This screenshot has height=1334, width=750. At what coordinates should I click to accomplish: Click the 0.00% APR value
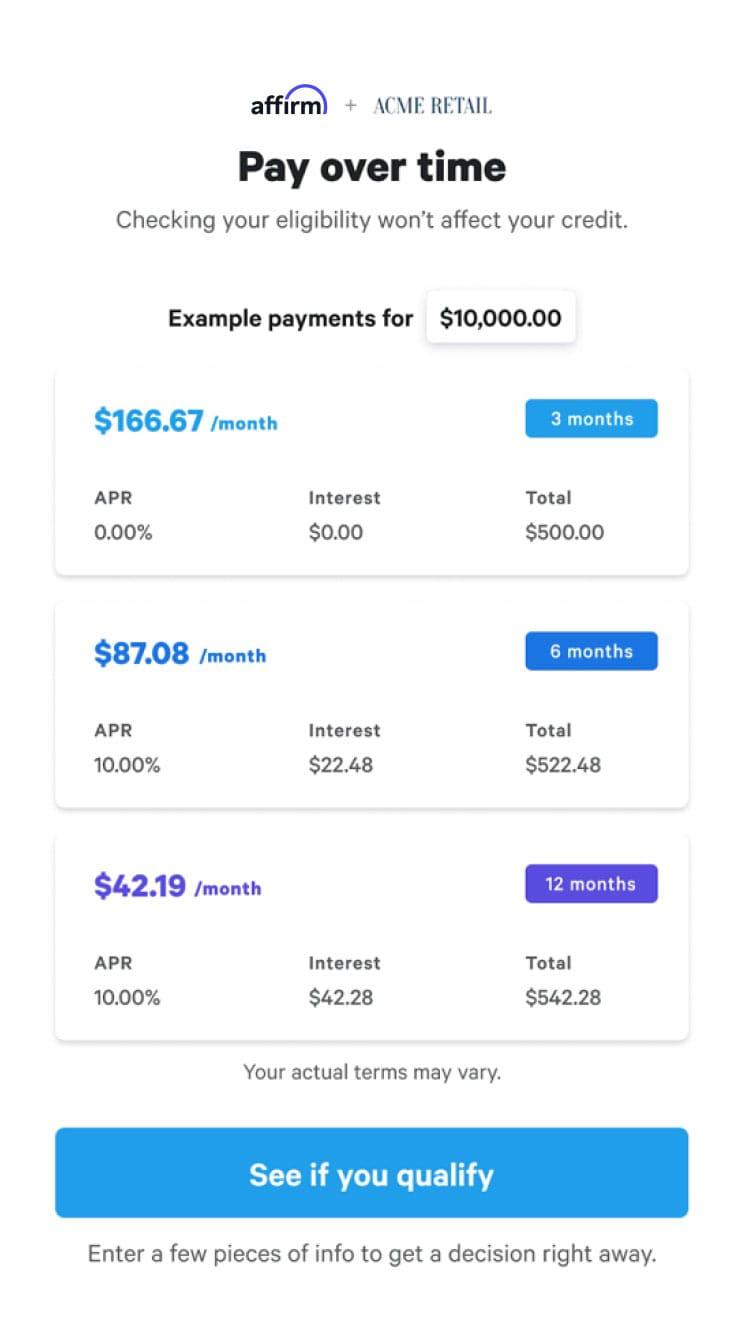pyautogui.click(x=123, y=532)
